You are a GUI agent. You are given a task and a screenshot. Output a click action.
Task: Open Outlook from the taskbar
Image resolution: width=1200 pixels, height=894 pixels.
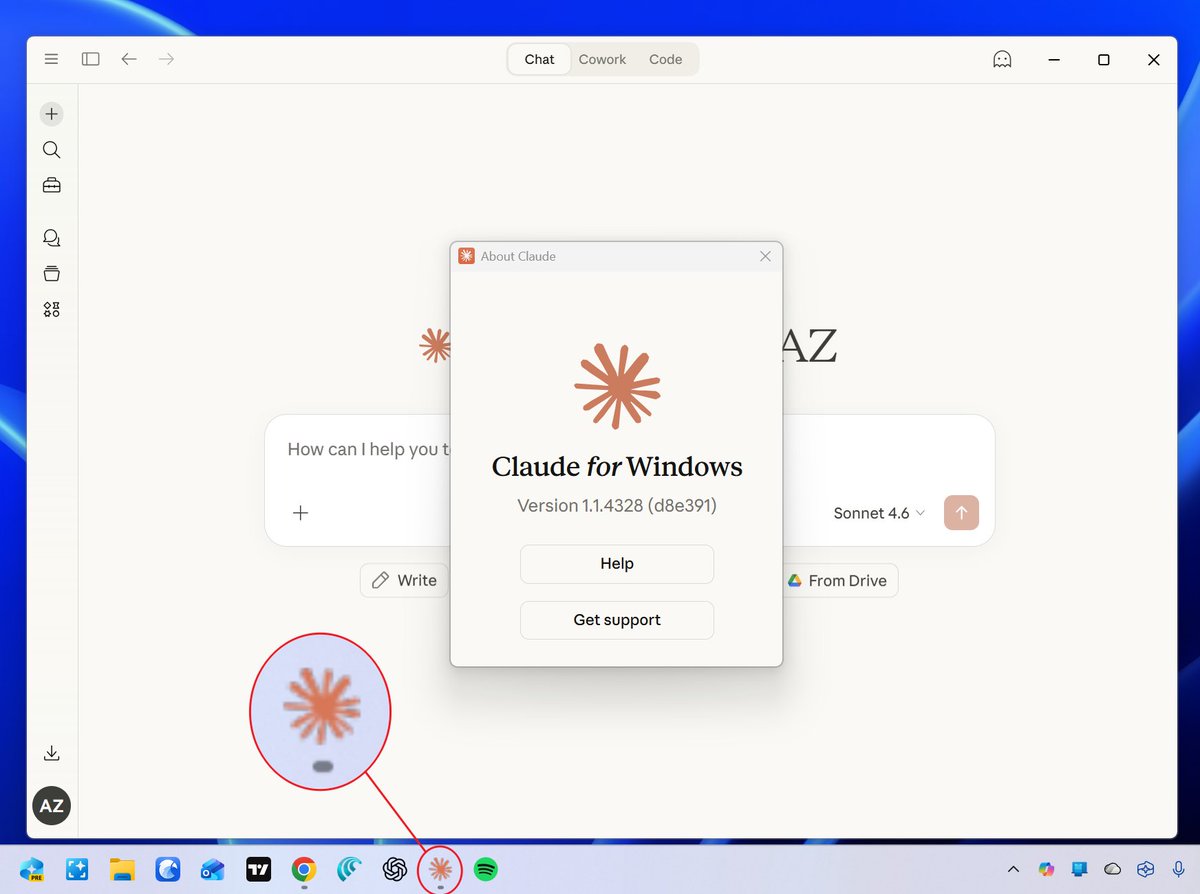pyautogui.click(x=212, y=869)
